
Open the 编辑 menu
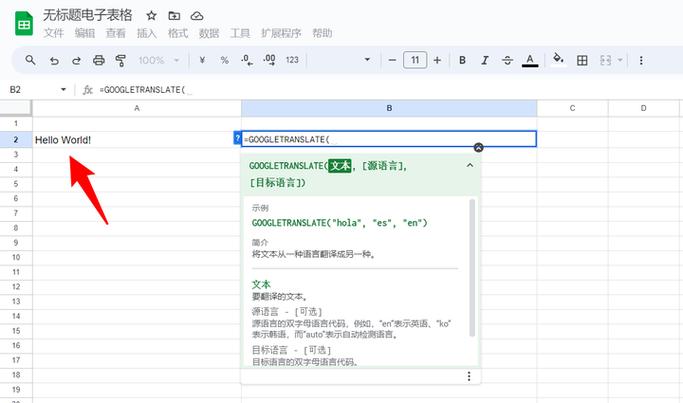tap(85, 33)
